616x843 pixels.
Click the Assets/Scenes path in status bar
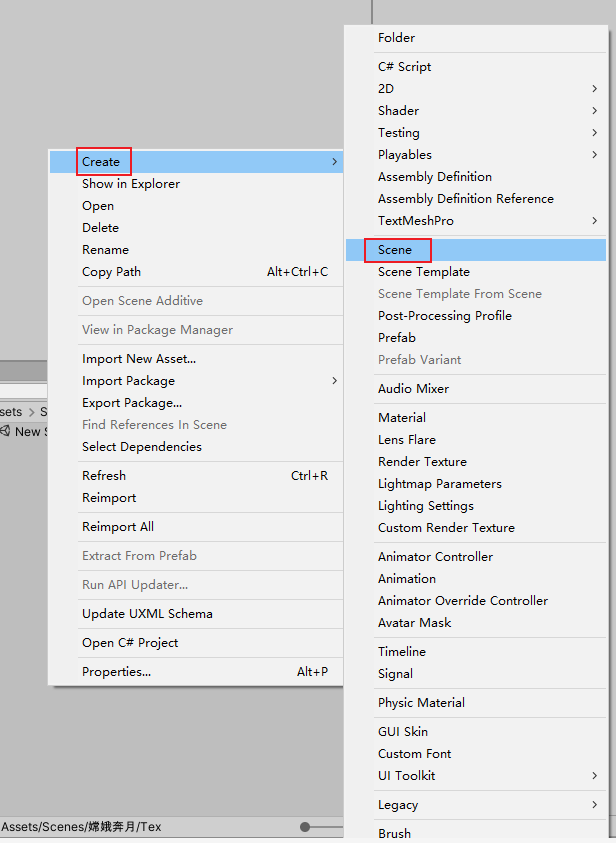[81, 827]
